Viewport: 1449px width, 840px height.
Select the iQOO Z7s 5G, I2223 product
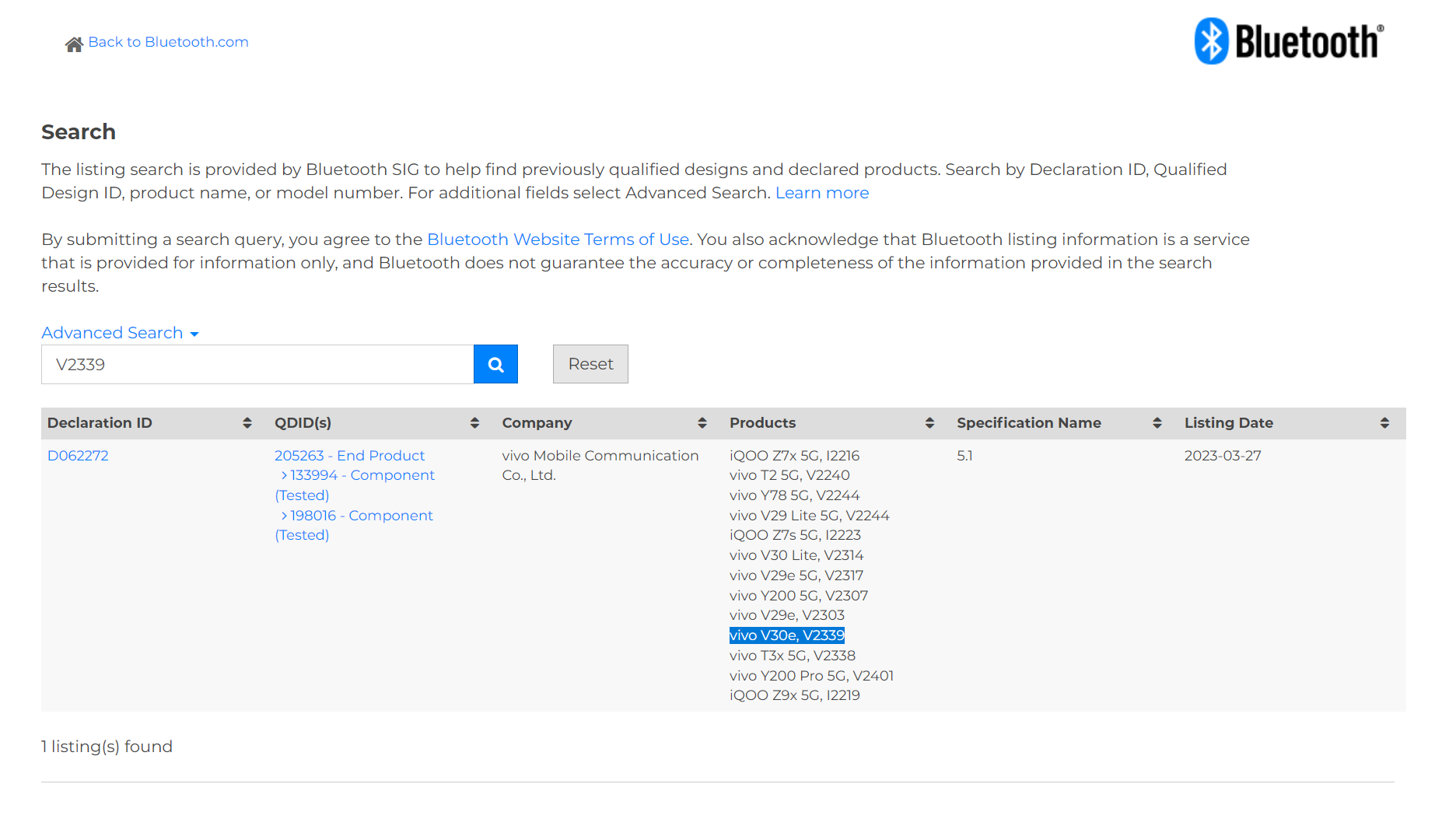point(795,535)
